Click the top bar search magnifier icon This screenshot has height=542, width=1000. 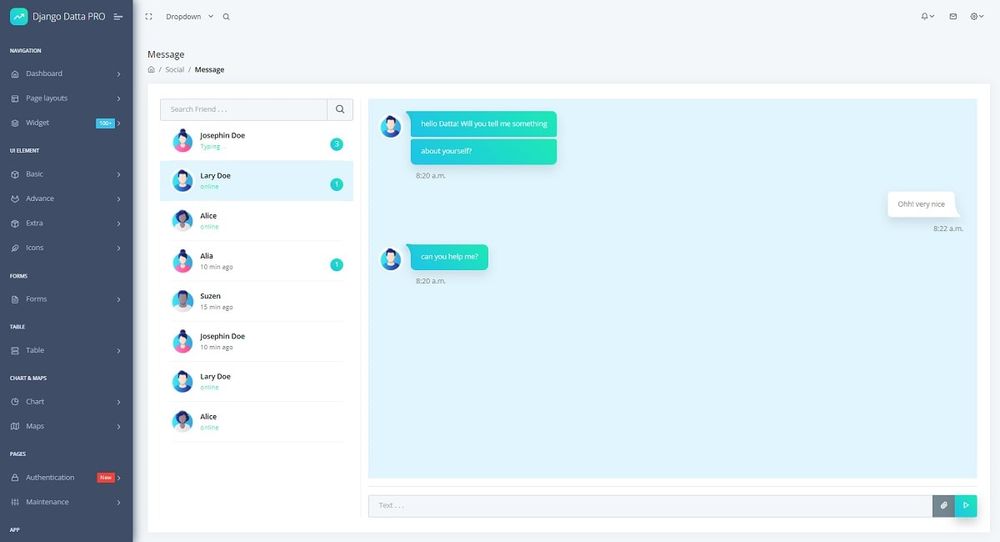pyautogui.click(x=226, y=17)
